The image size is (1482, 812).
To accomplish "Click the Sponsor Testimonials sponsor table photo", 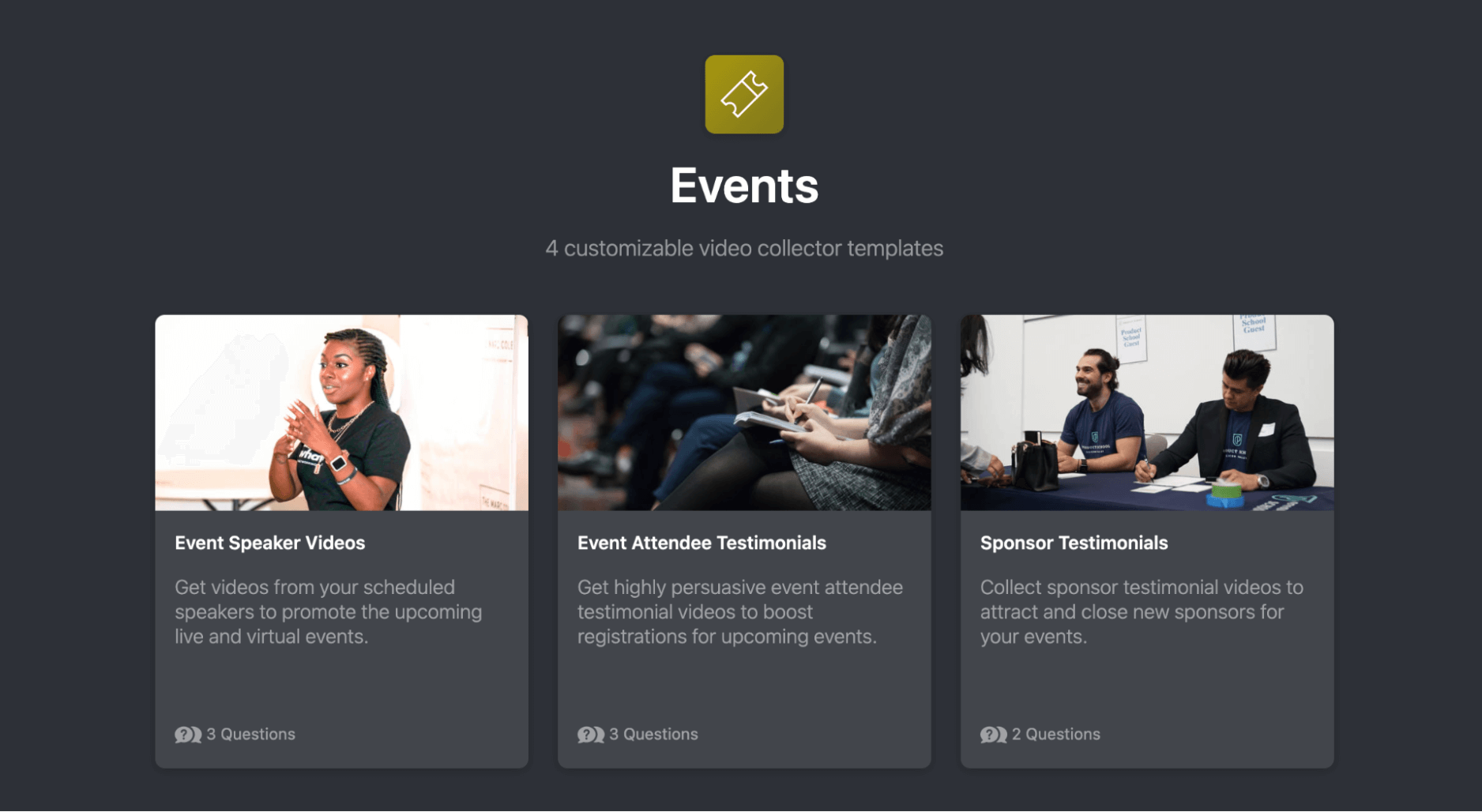I will tap(1146, 412).
